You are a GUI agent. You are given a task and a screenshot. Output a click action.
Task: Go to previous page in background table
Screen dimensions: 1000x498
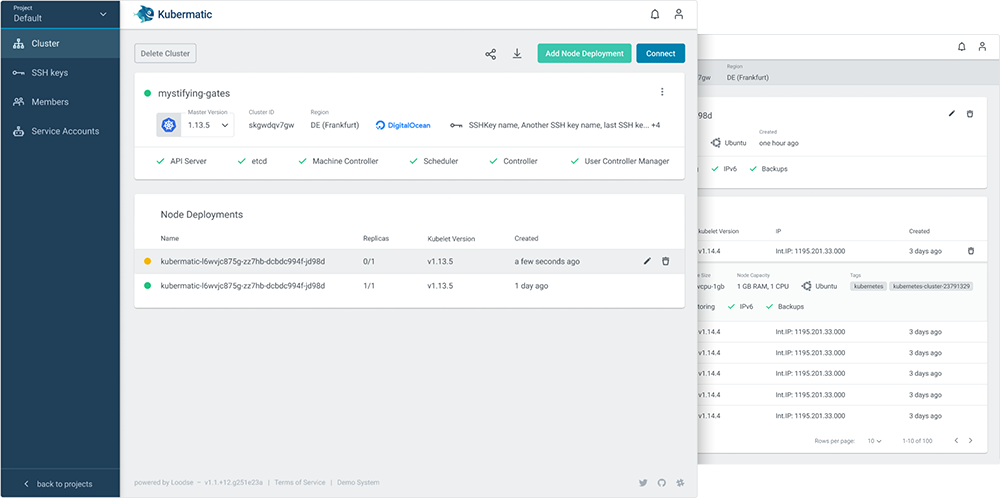point(955,441)
